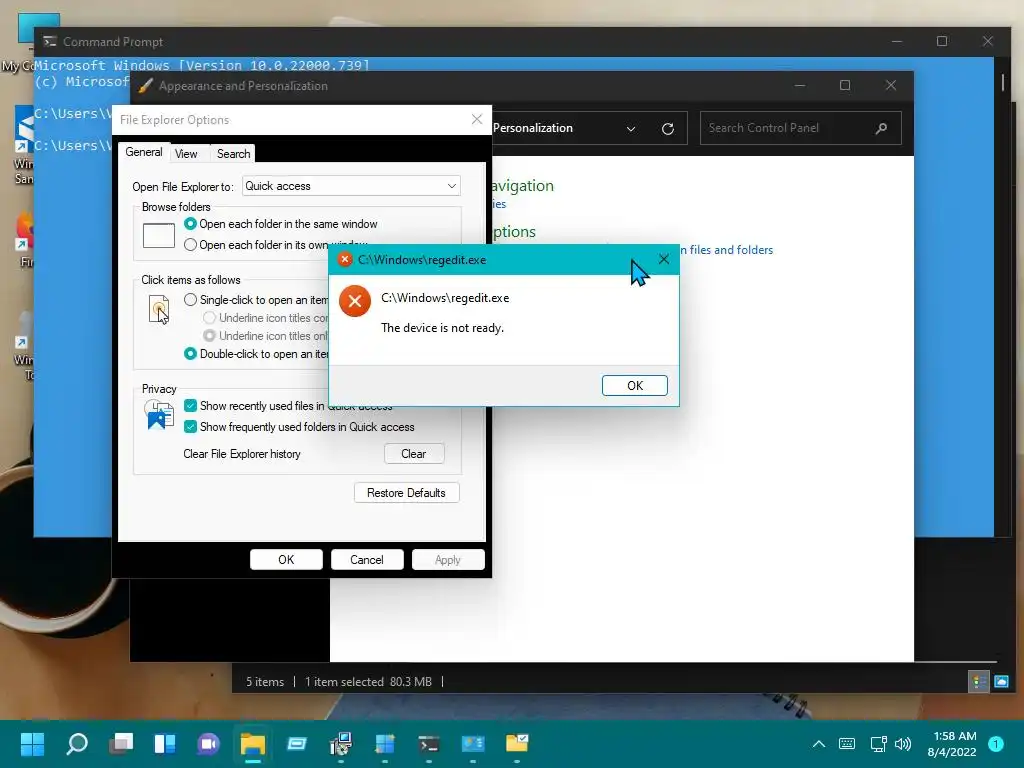Open the Windows Start menu

[x=32, y=744]
